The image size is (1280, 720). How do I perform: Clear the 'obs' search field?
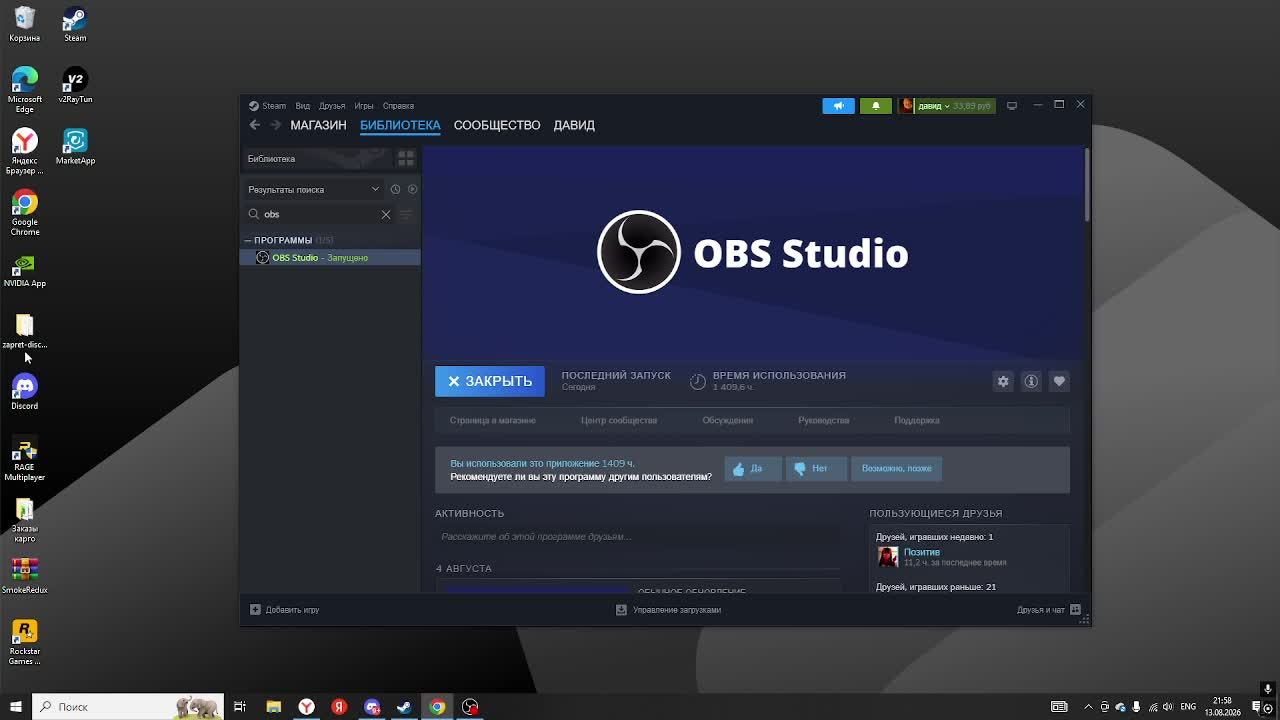pyautogui.click(x=386, y=214)
